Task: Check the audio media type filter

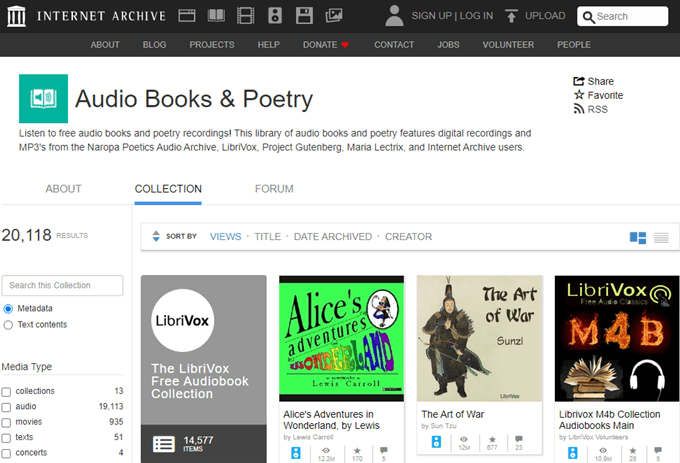Action: (x=8, y=407)
